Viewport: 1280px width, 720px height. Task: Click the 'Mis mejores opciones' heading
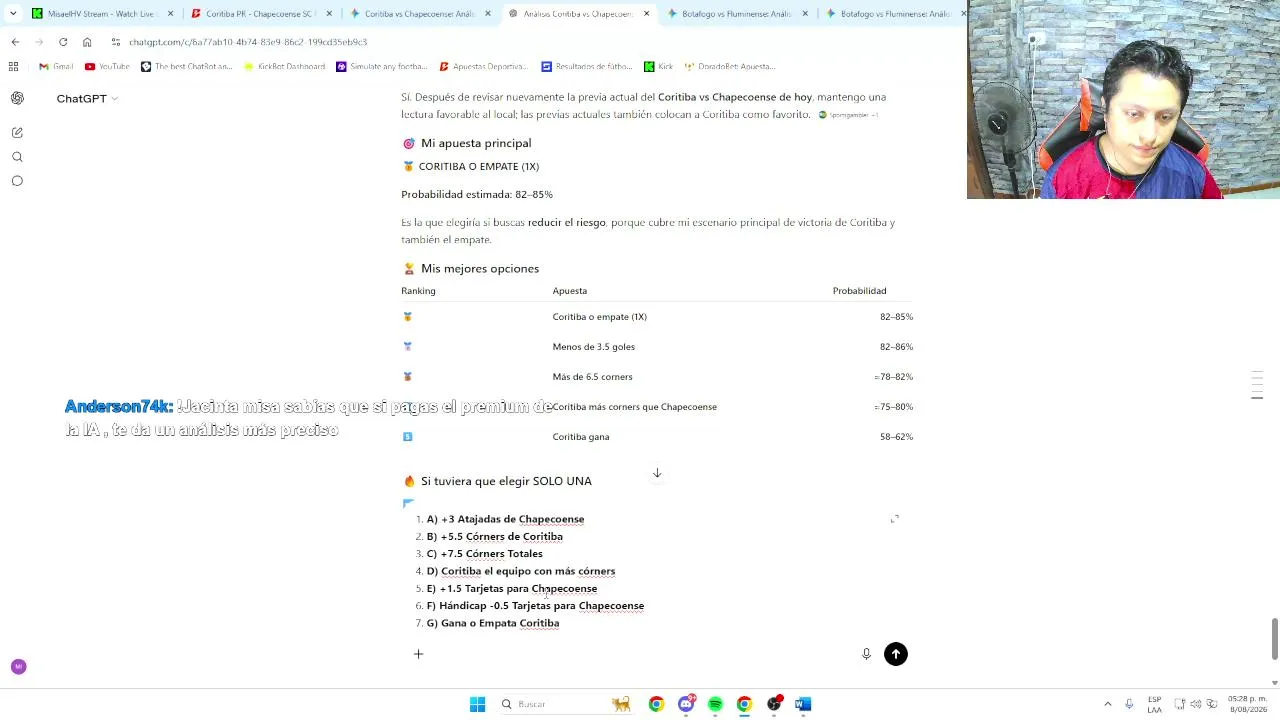tap(479, 269)
